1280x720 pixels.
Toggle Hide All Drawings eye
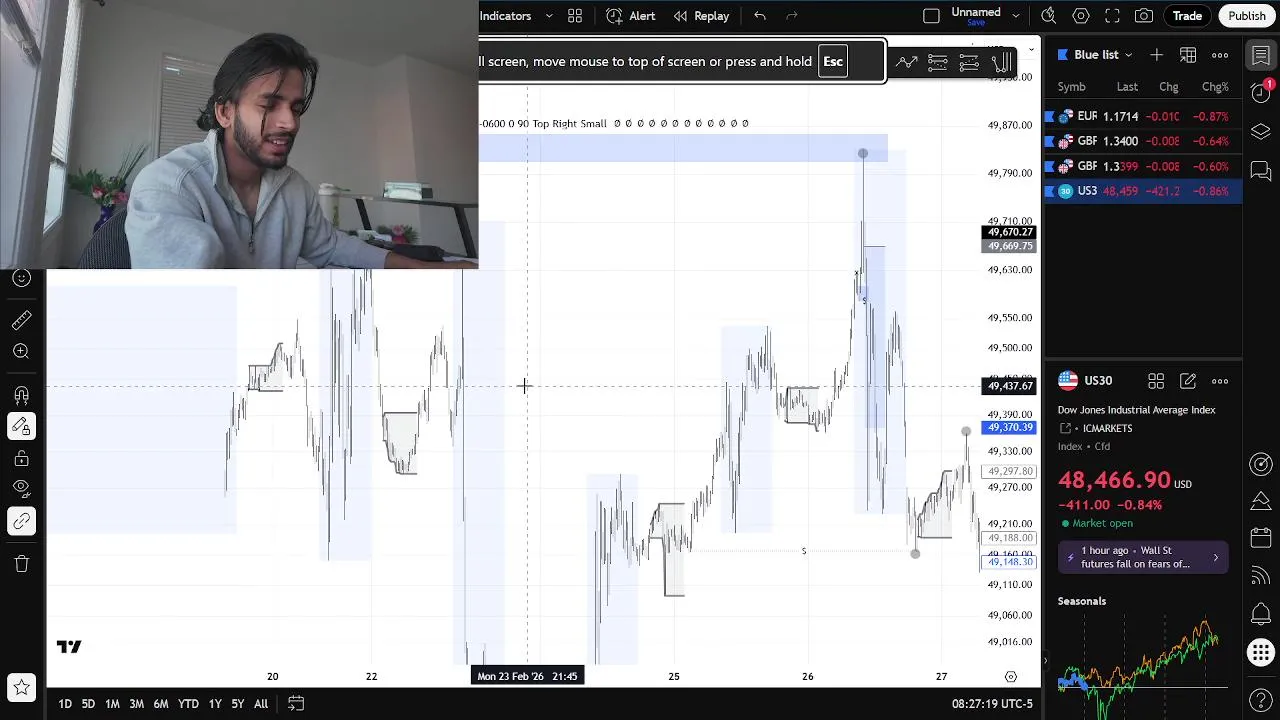[21, 488]
